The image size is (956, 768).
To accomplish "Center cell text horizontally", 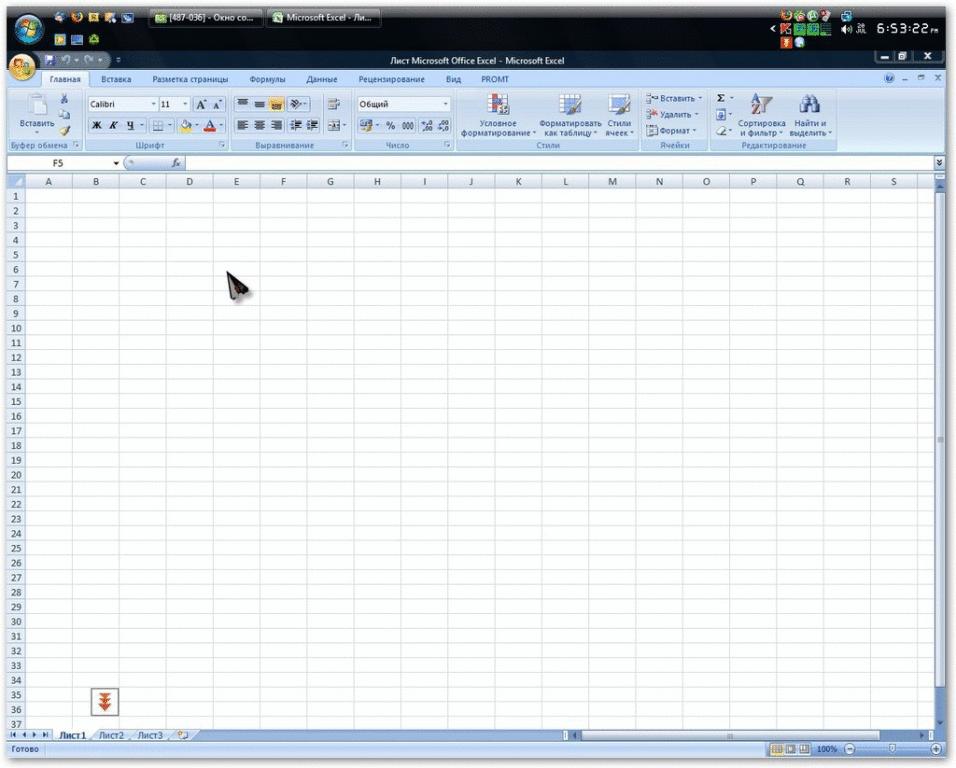I will click(259, 125).
